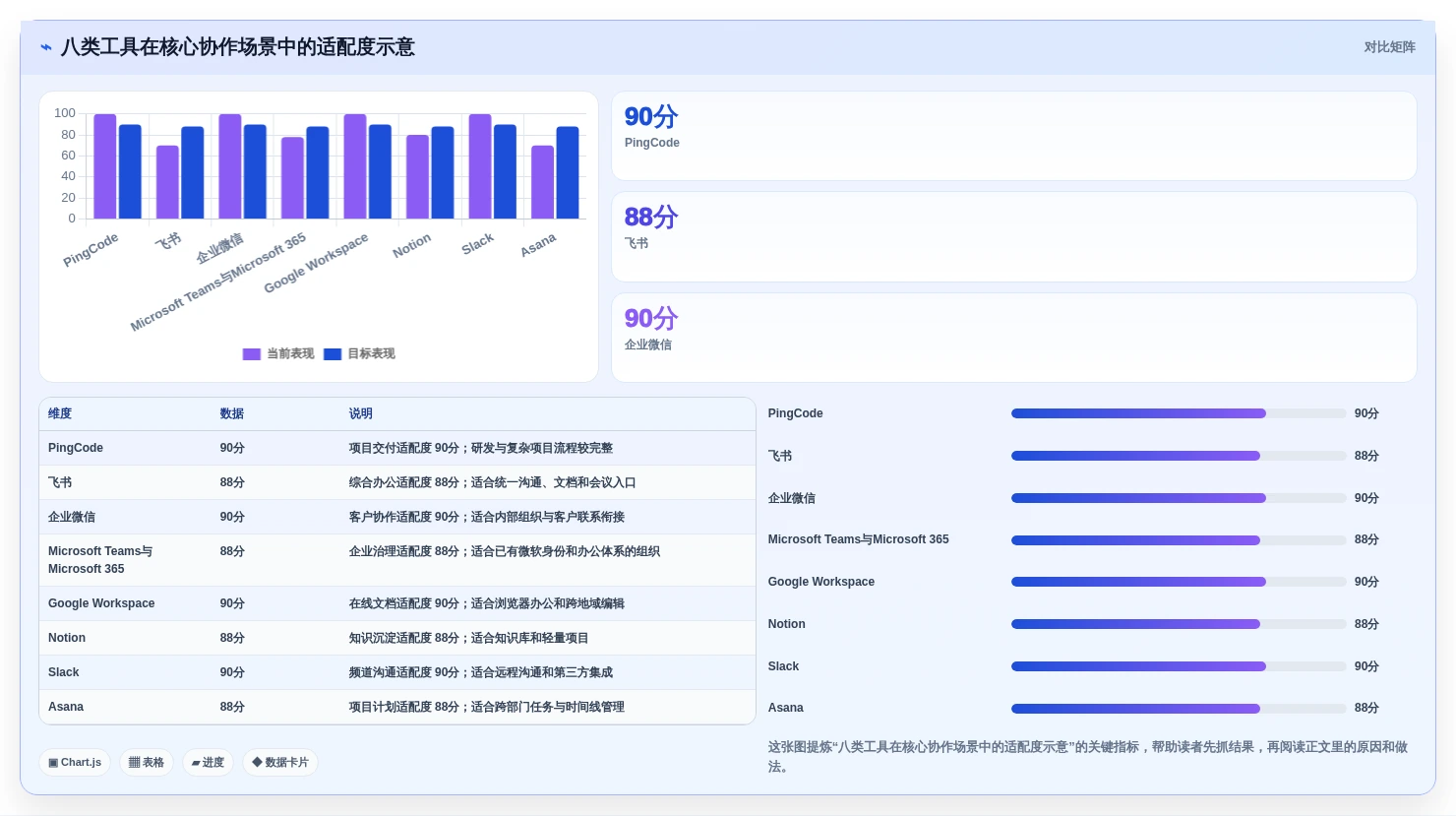Select the 企业微信 90分 data card
1456x816 pixels.
click(x=1014, y=338)
